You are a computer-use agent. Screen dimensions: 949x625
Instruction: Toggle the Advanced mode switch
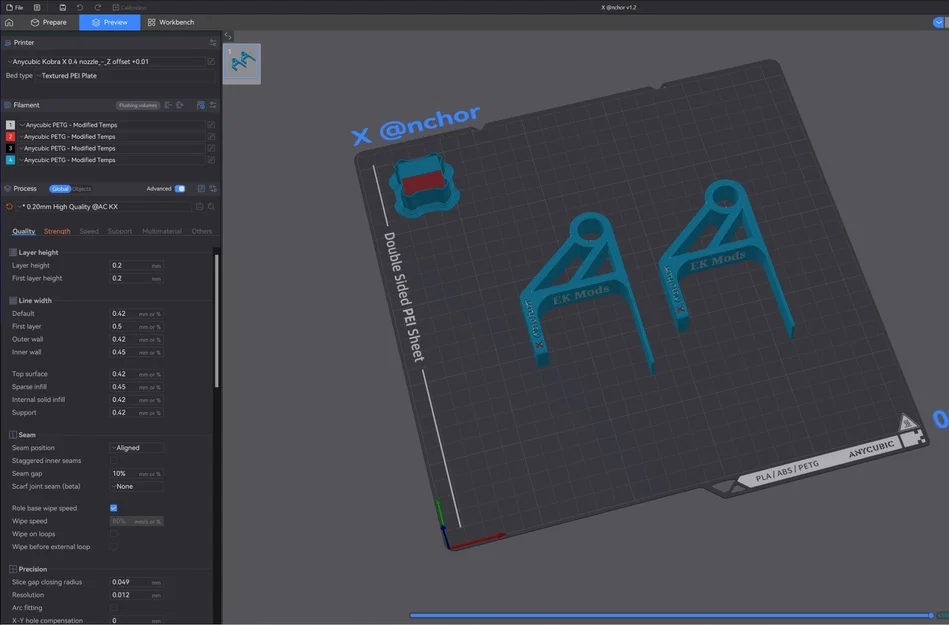tap(180, 189)
